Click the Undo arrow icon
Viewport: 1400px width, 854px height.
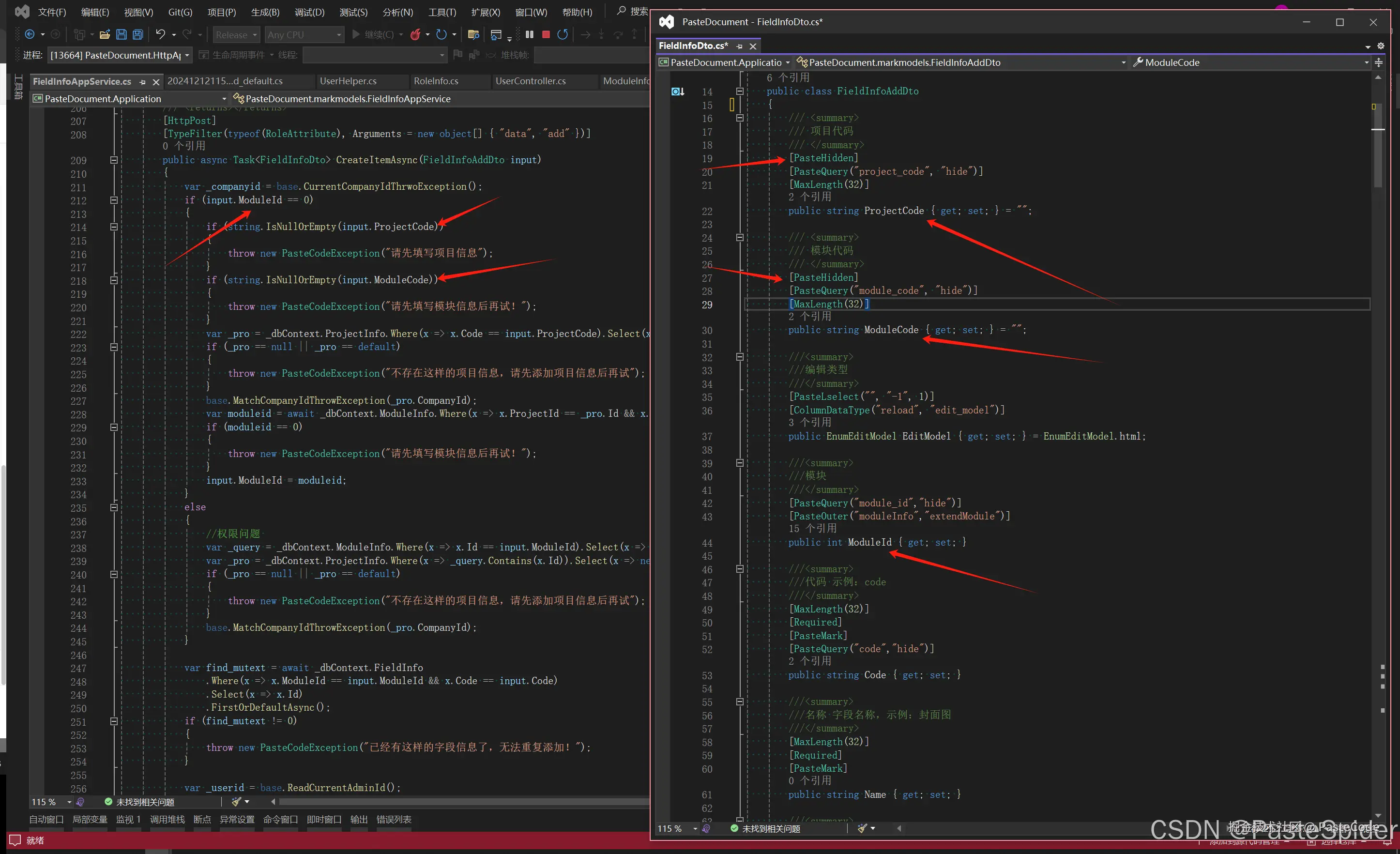[x=160, y=35]
